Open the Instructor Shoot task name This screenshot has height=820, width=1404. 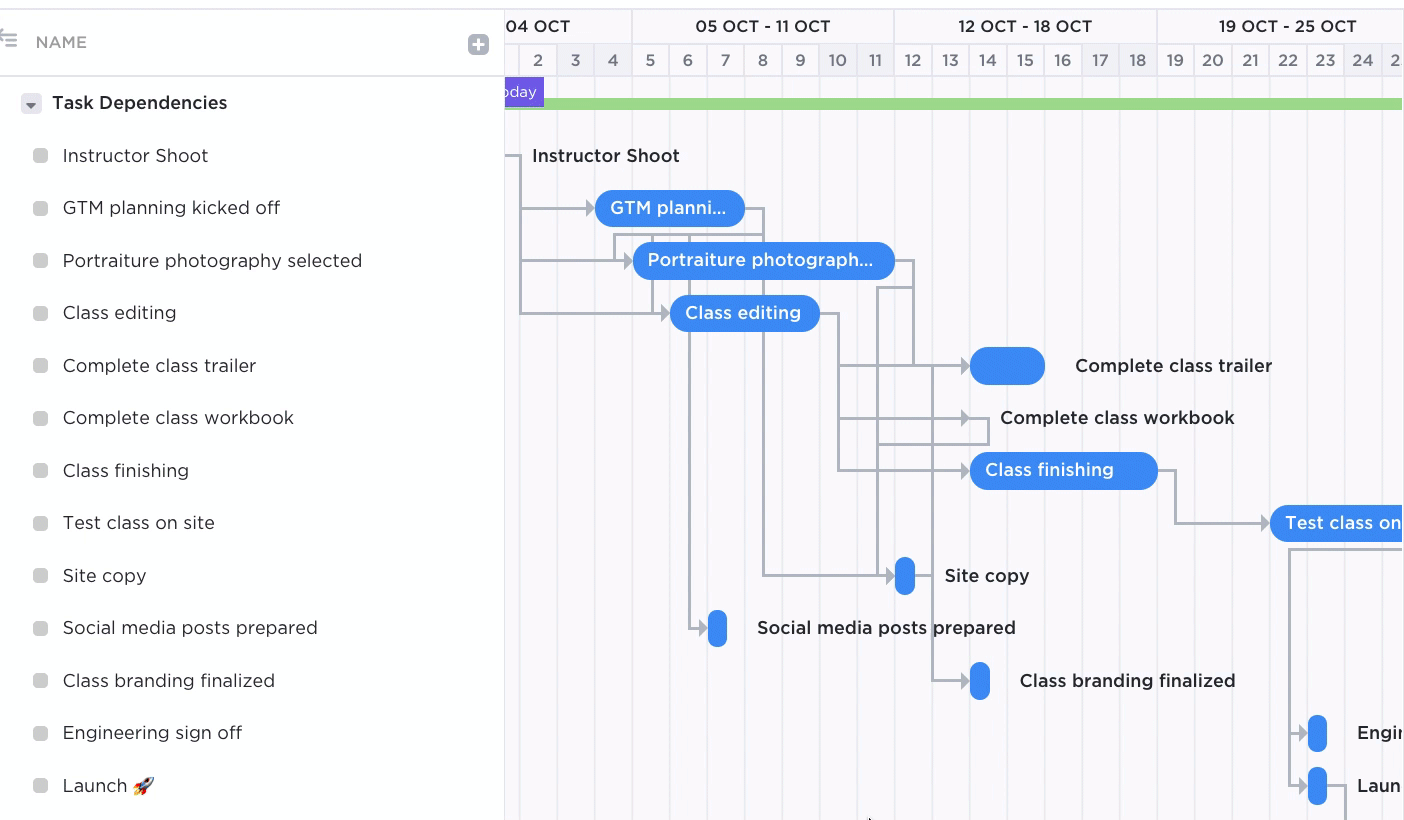pos(134,156)
